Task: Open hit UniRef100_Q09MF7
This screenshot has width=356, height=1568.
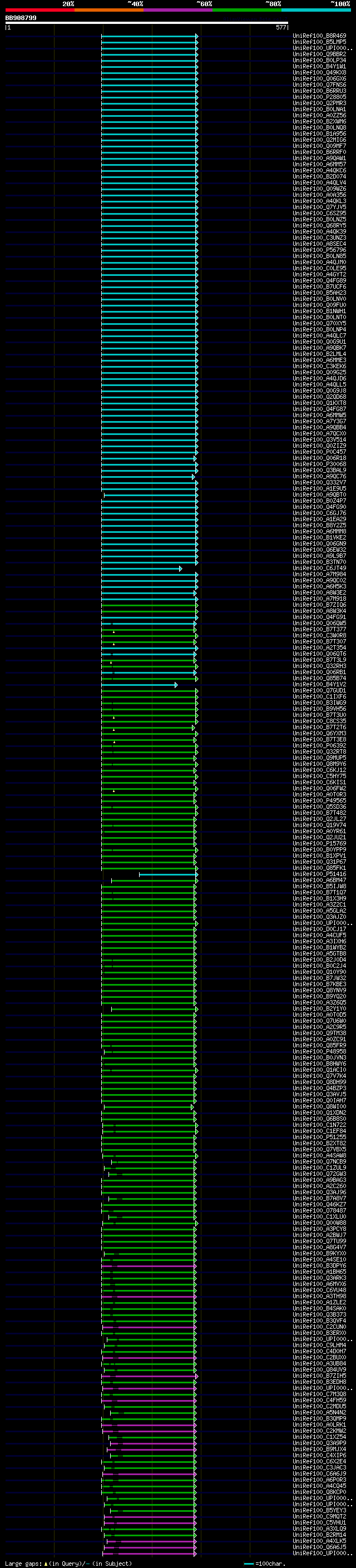Action: point(319,146)
